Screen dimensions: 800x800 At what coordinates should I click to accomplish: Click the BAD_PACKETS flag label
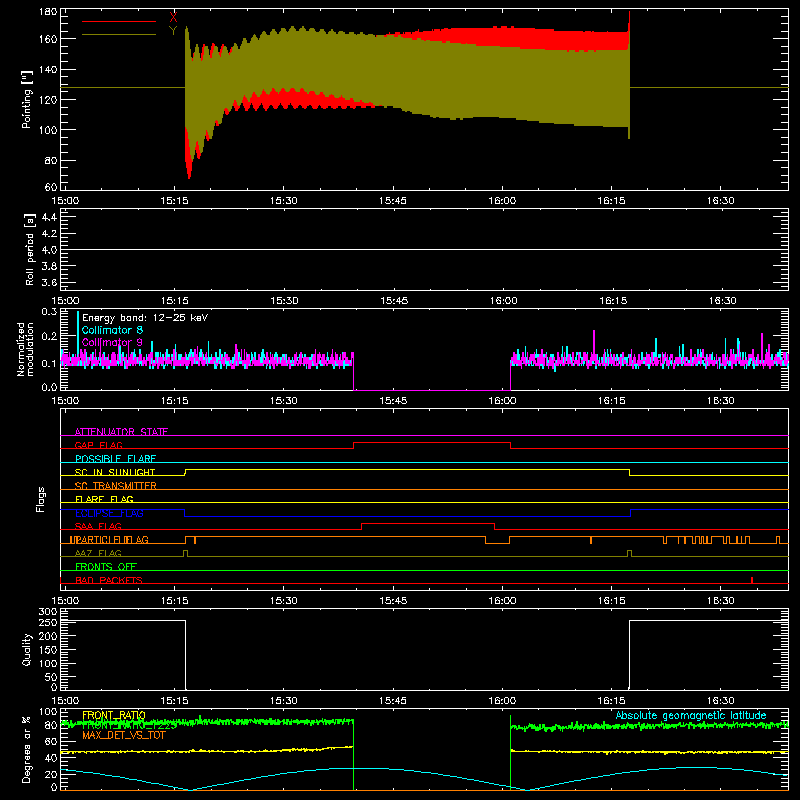(x=109, y=580)
